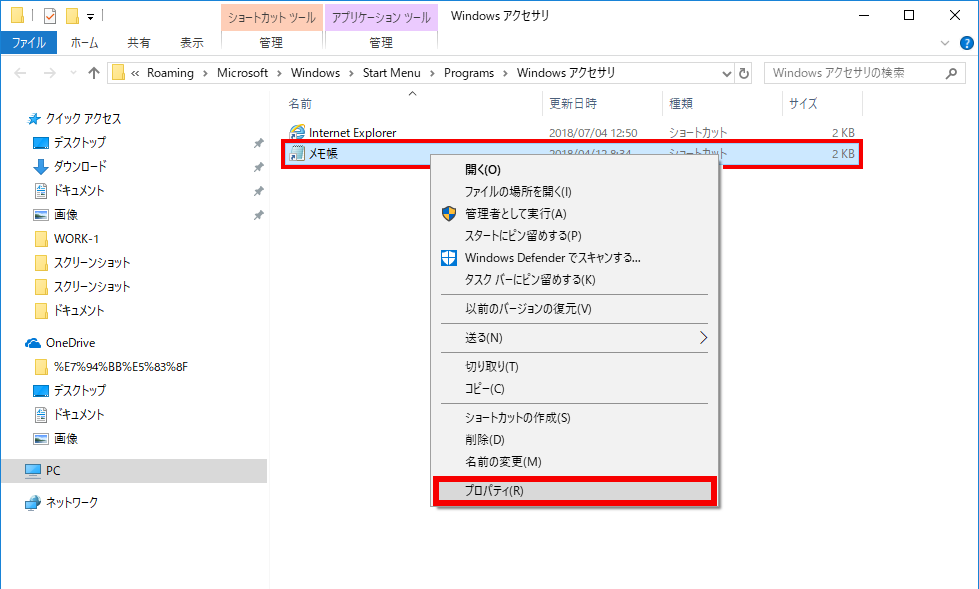Open the blue Help question-mark icon
Image resolution: width=979 pixels, height=589 pixels.
(x=967, y=43)
